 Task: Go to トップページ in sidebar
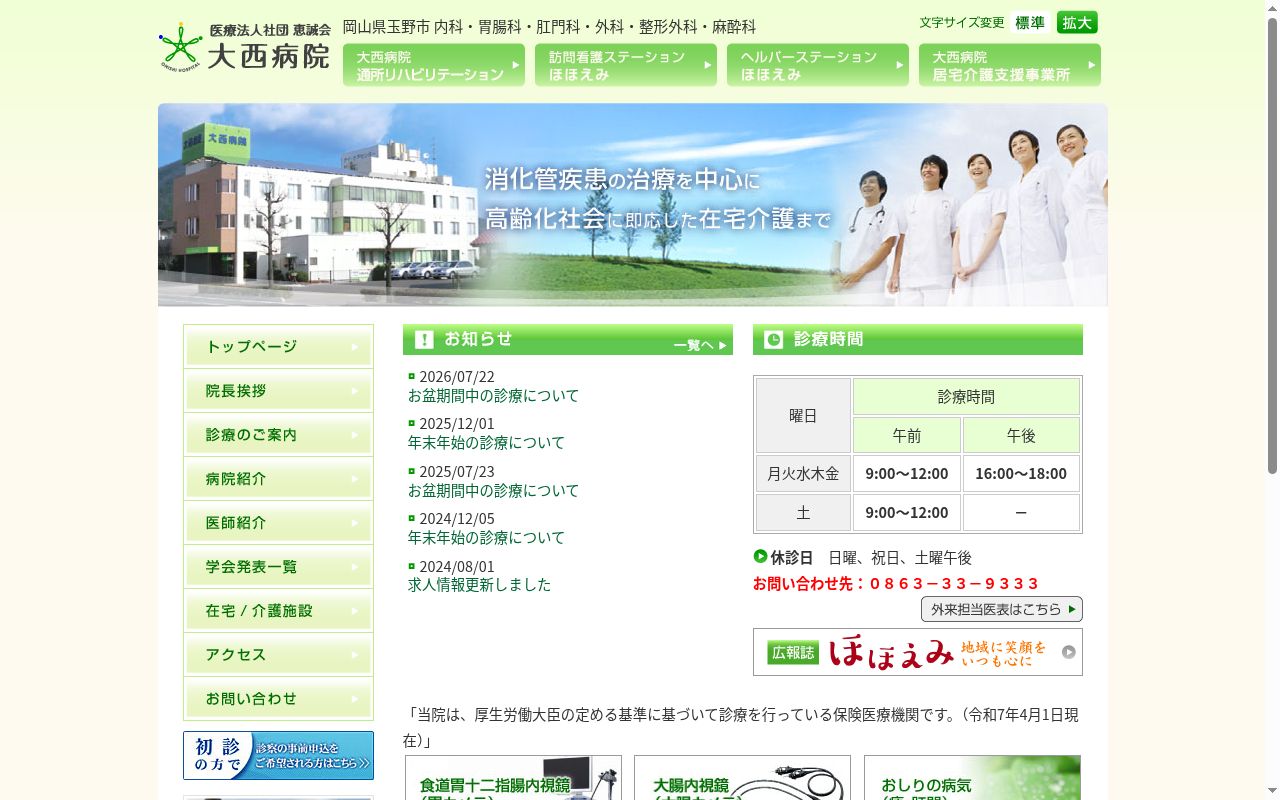(278, 347)
